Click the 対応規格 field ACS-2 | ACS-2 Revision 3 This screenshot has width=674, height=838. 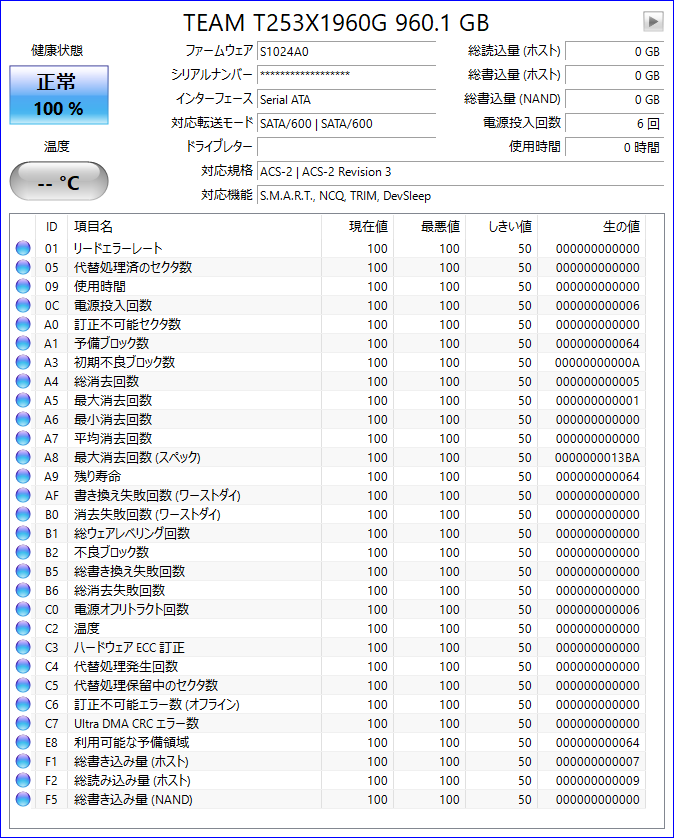pos(460,172)
